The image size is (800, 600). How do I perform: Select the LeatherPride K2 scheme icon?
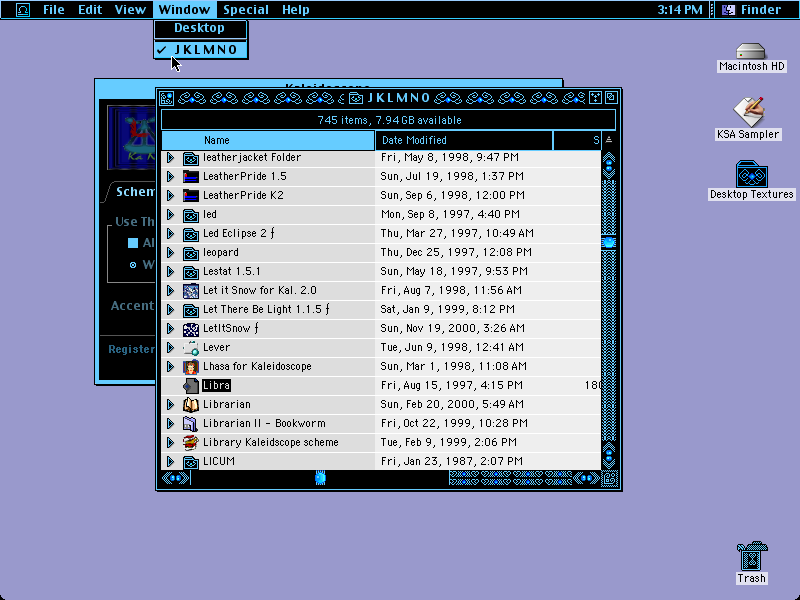pyautogui.click(x=190, y=195)
